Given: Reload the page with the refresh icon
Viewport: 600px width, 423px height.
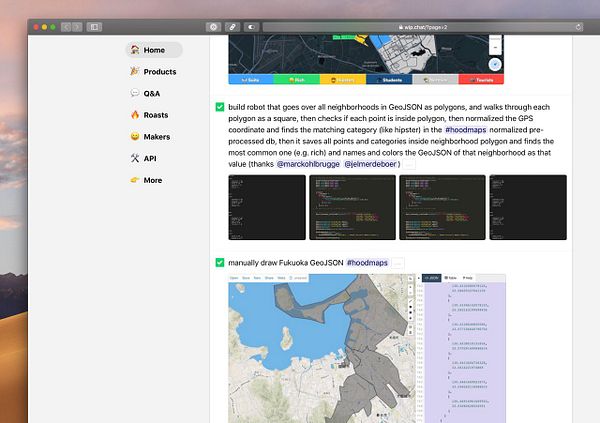Looking at the screenshot, I should point(578,27).
